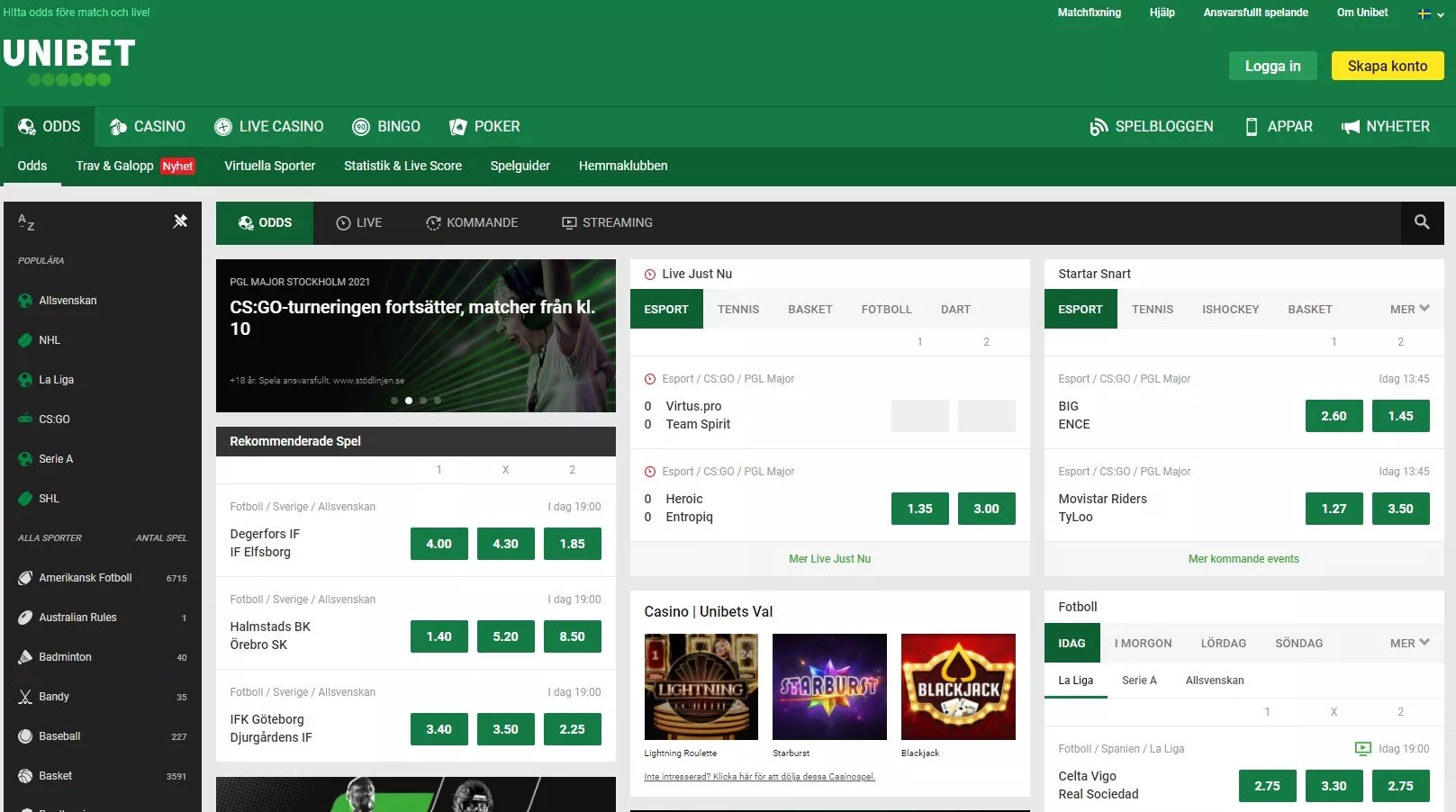1456x812 pixels.
Task: Open IFK Göteborg vs Djurgårdens IF match
Action: click(x=271, y=728)
